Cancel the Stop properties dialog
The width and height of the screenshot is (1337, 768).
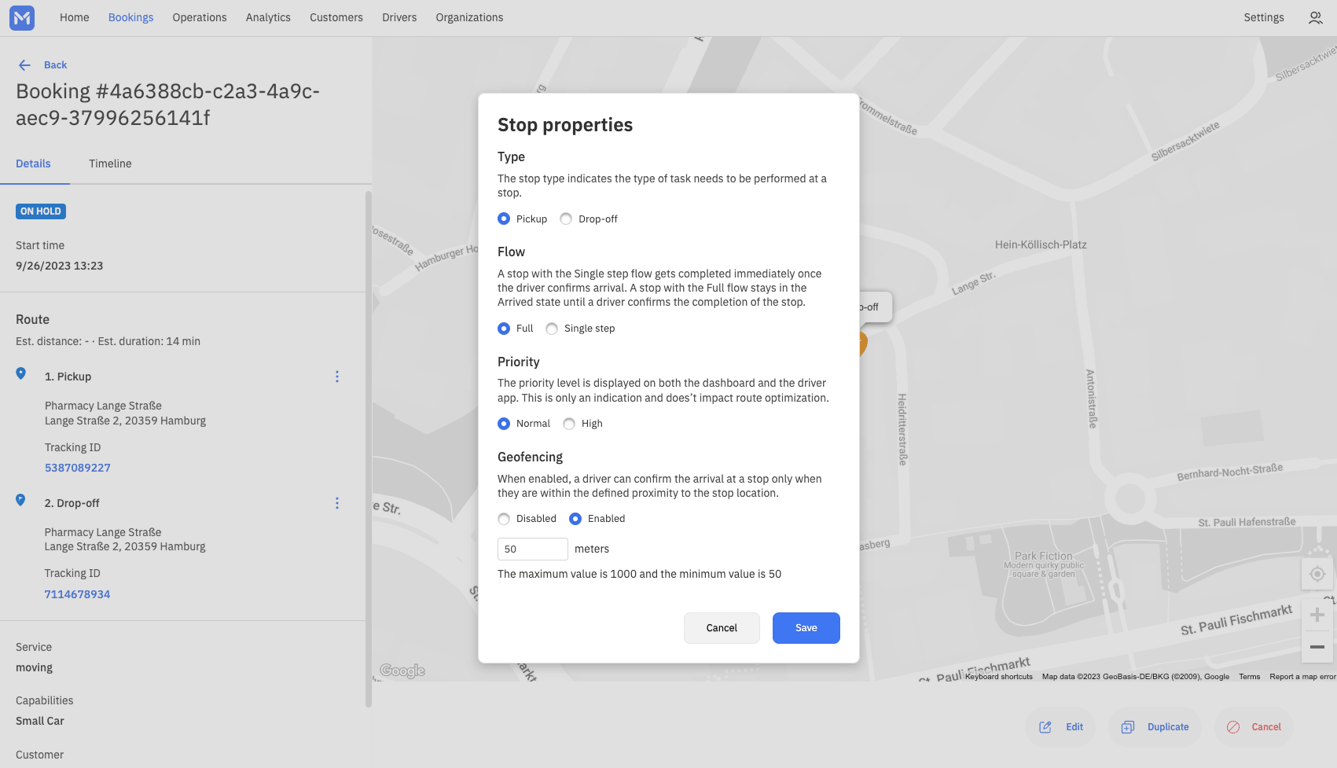point(721,628)
